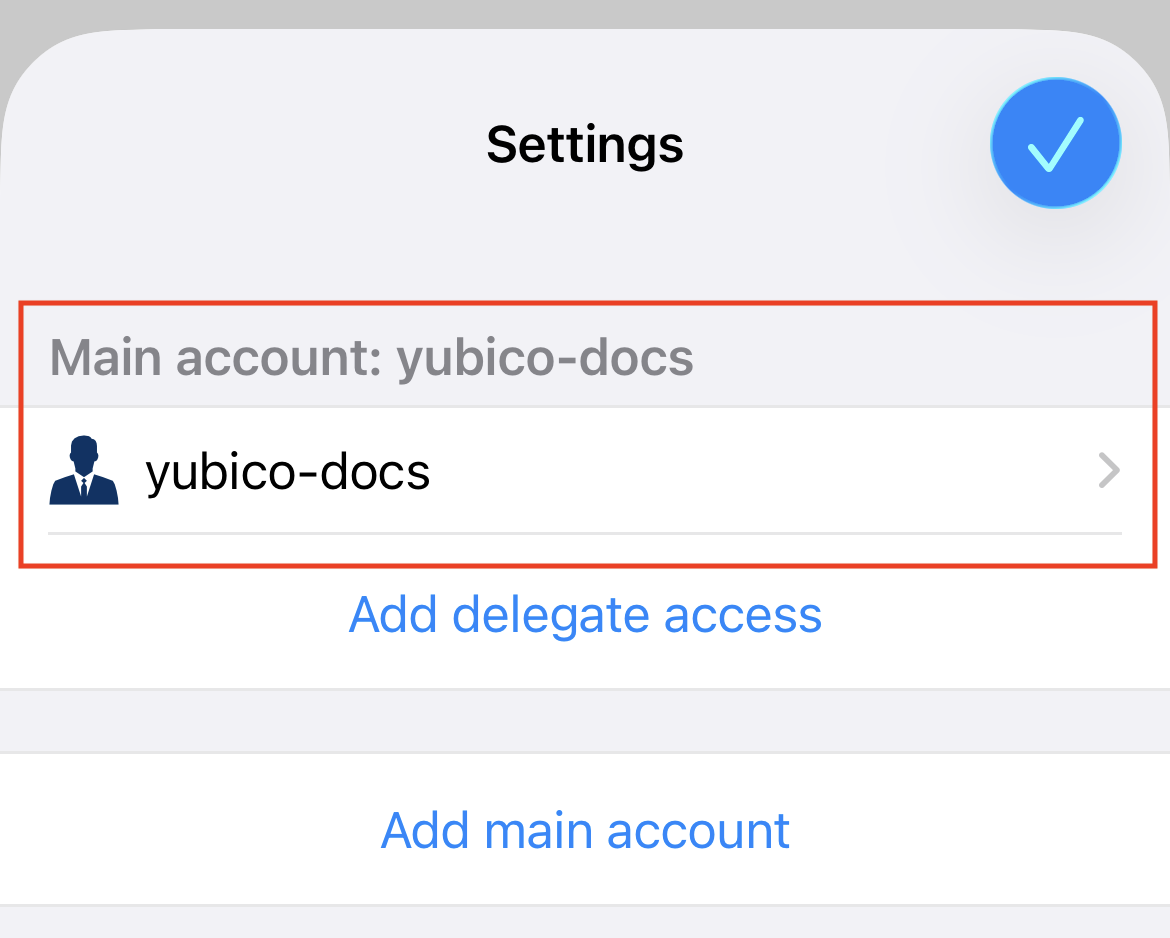This screenshot has height=938, width=1170.
Task: Expand yubico-docs details via the chevron arrow
Action: click(1108, 470)
